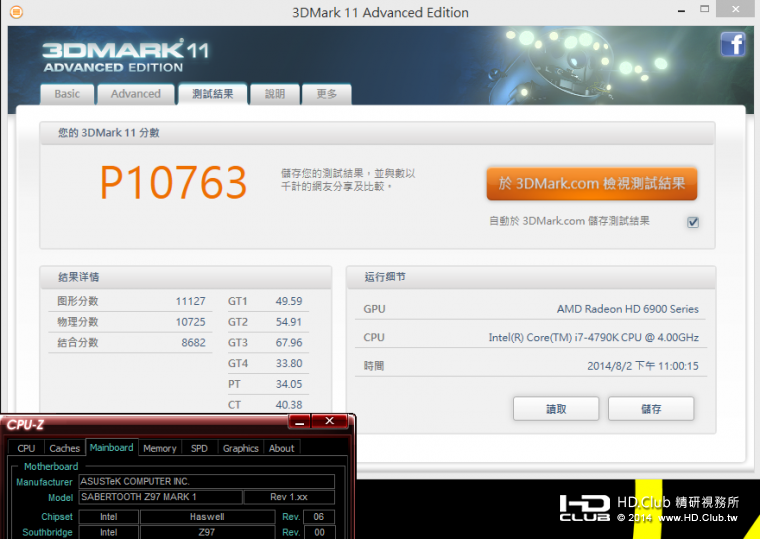This screenshot has height=539, width=760.
Task: Open Memory tab in CPU-Z
Action: [160, 448]
